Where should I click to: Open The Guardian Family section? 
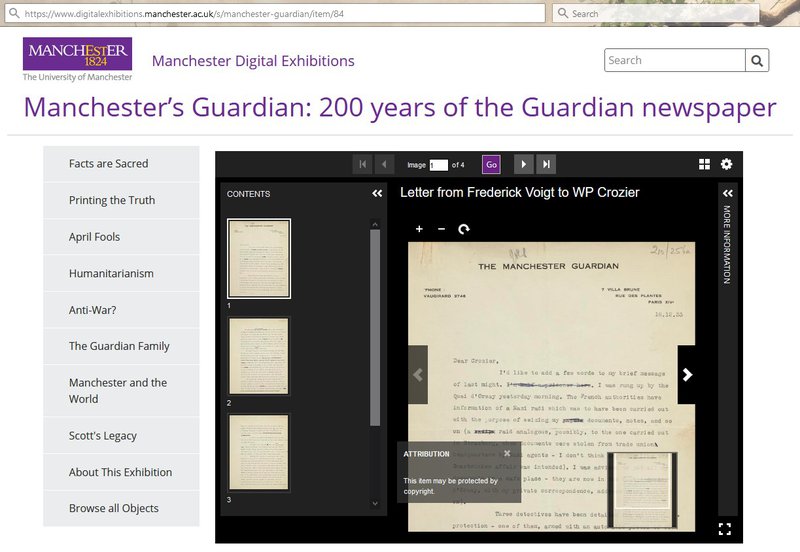[x=121, y=346]
